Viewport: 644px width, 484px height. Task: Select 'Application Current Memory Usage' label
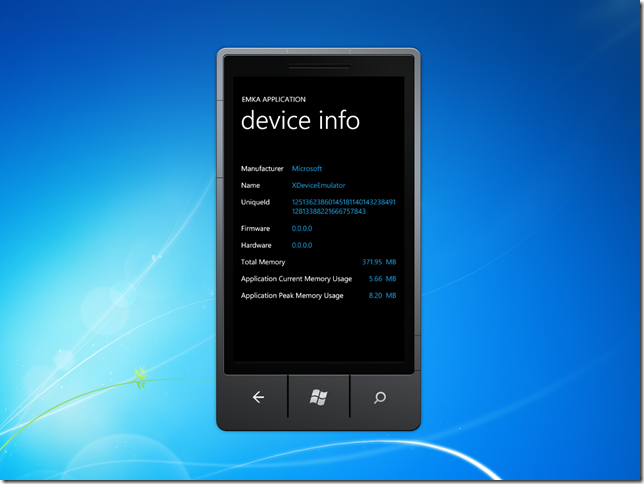(296, 279)
